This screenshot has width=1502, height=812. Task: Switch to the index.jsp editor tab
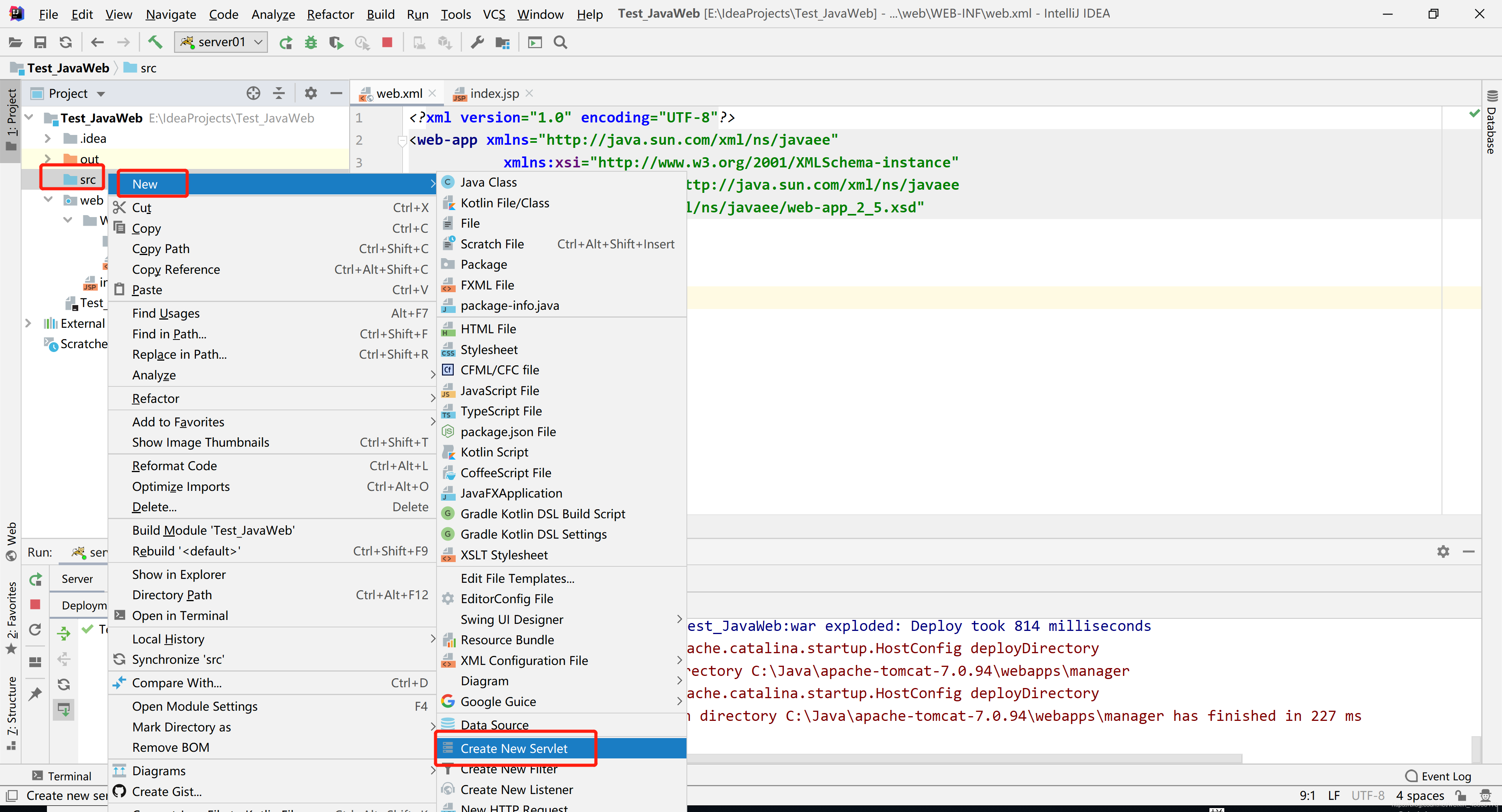click(493, 93)
